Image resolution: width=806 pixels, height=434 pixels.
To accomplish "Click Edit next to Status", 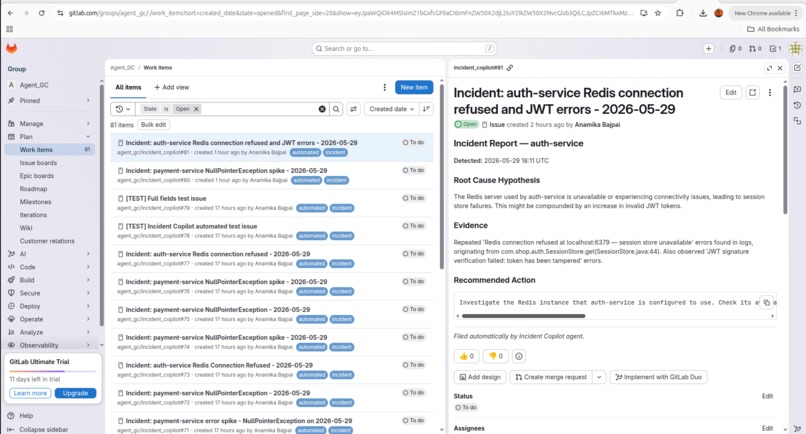I will pos(767,396).
